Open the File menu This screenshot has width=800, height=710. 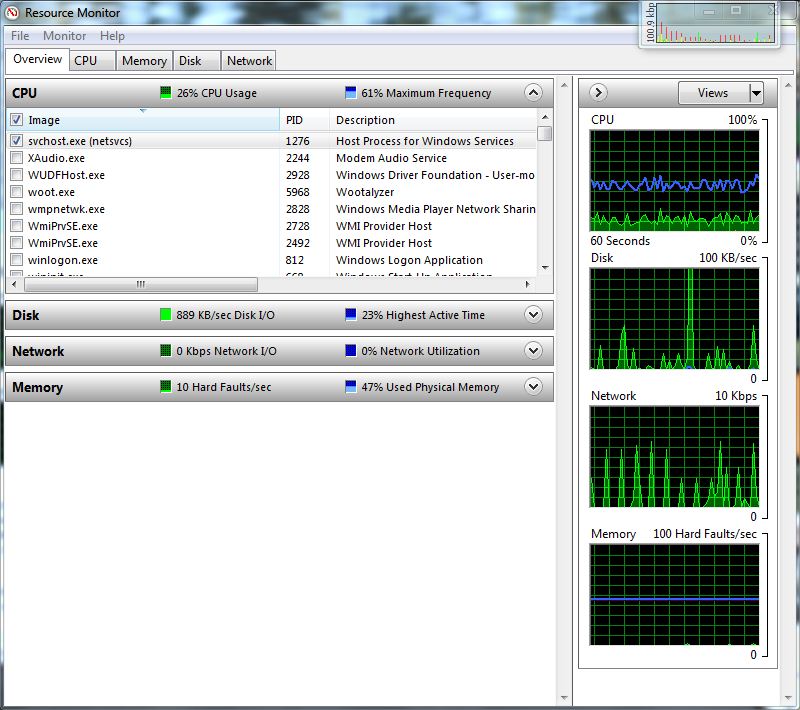[20, 36]
